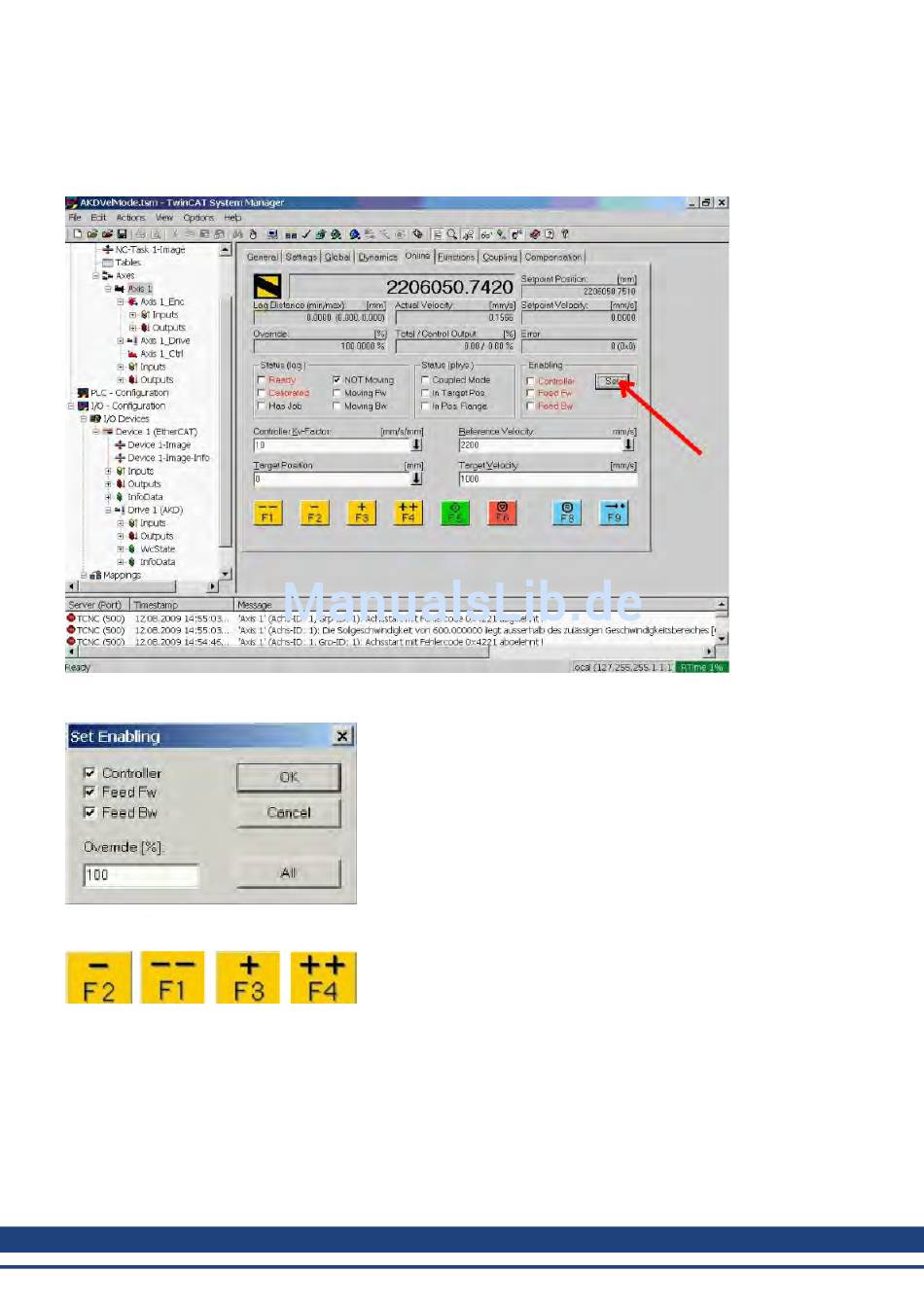Open the Options menu
The height and width of the screenshot is (1307, 924).
[x=198, y=218]
